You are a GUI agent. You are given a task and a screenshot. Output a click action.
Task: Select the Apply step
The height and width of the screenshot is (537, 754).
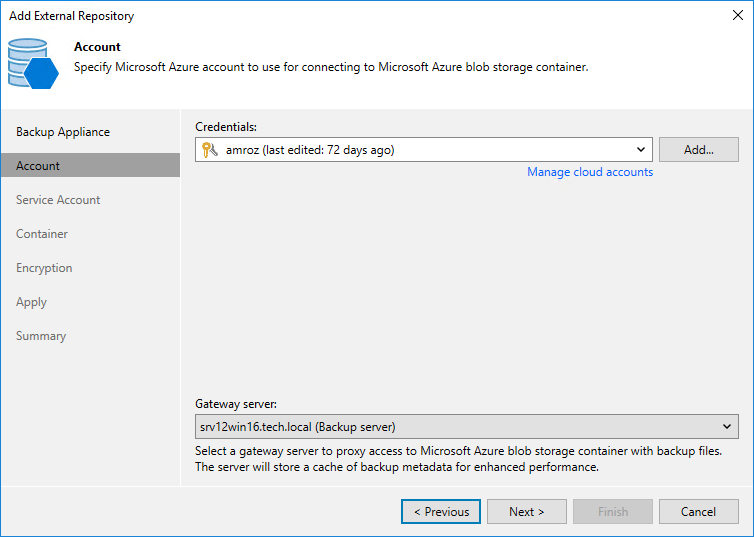(x=31, y=302)
